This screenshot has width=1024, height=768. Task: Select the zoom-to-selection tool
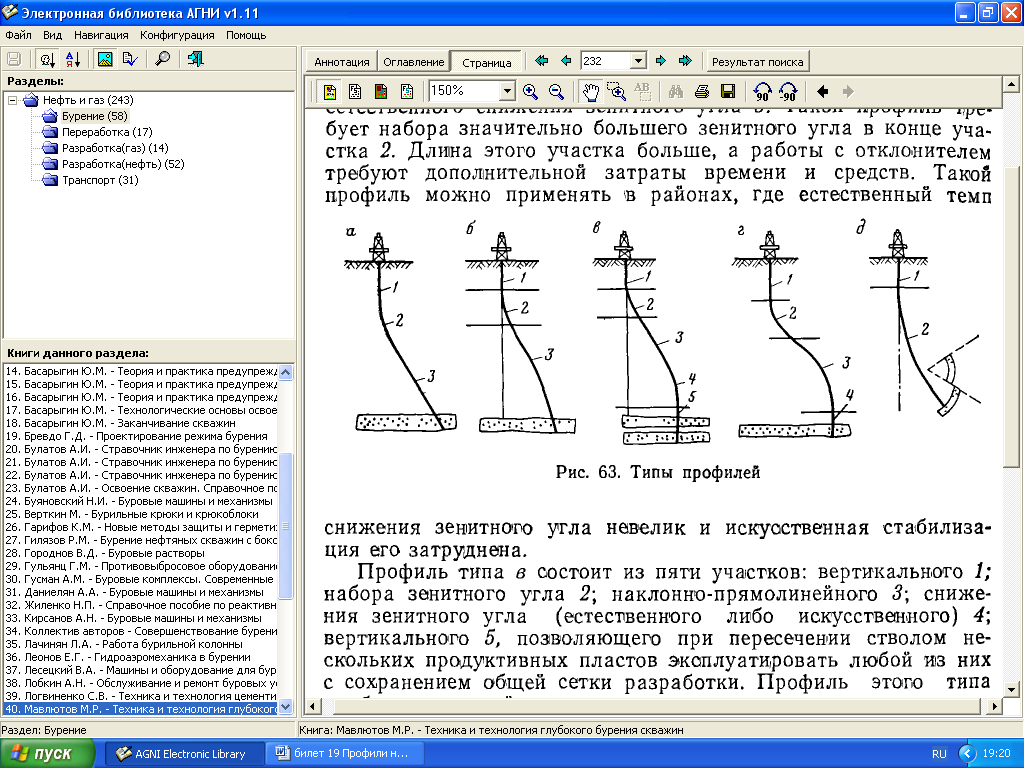tap(616, 91)
